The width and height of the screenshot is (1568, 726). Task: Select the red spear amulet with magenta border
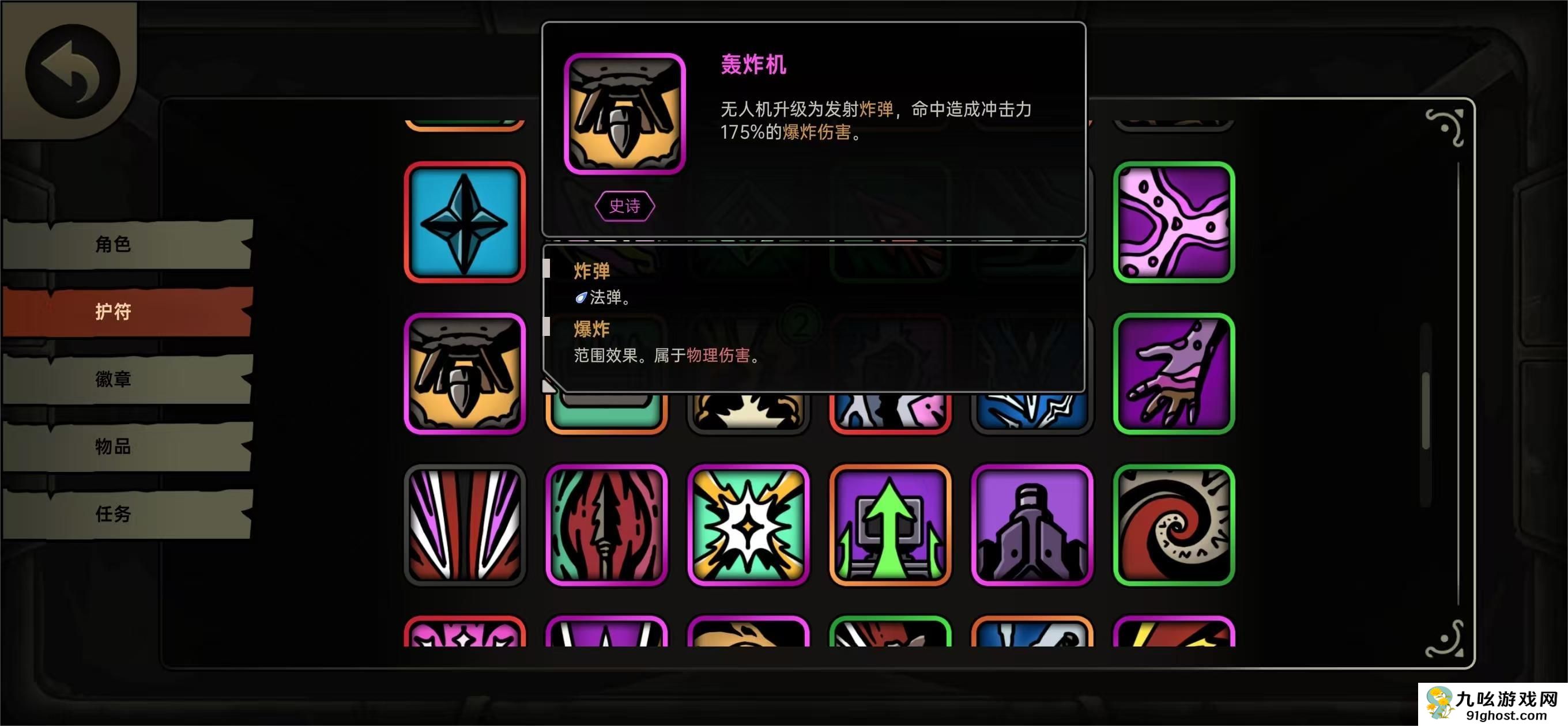coord(606,525)
